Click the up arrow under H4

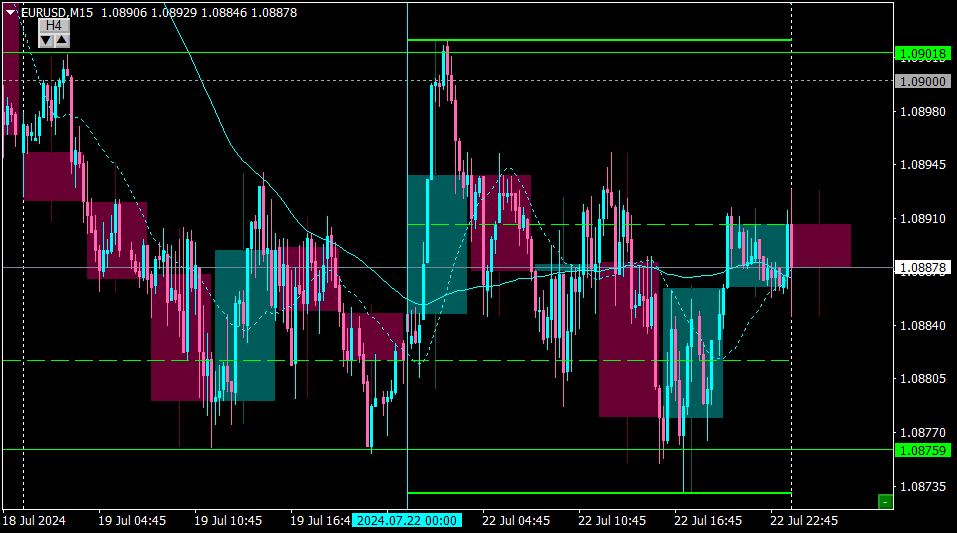coord(62,40)
